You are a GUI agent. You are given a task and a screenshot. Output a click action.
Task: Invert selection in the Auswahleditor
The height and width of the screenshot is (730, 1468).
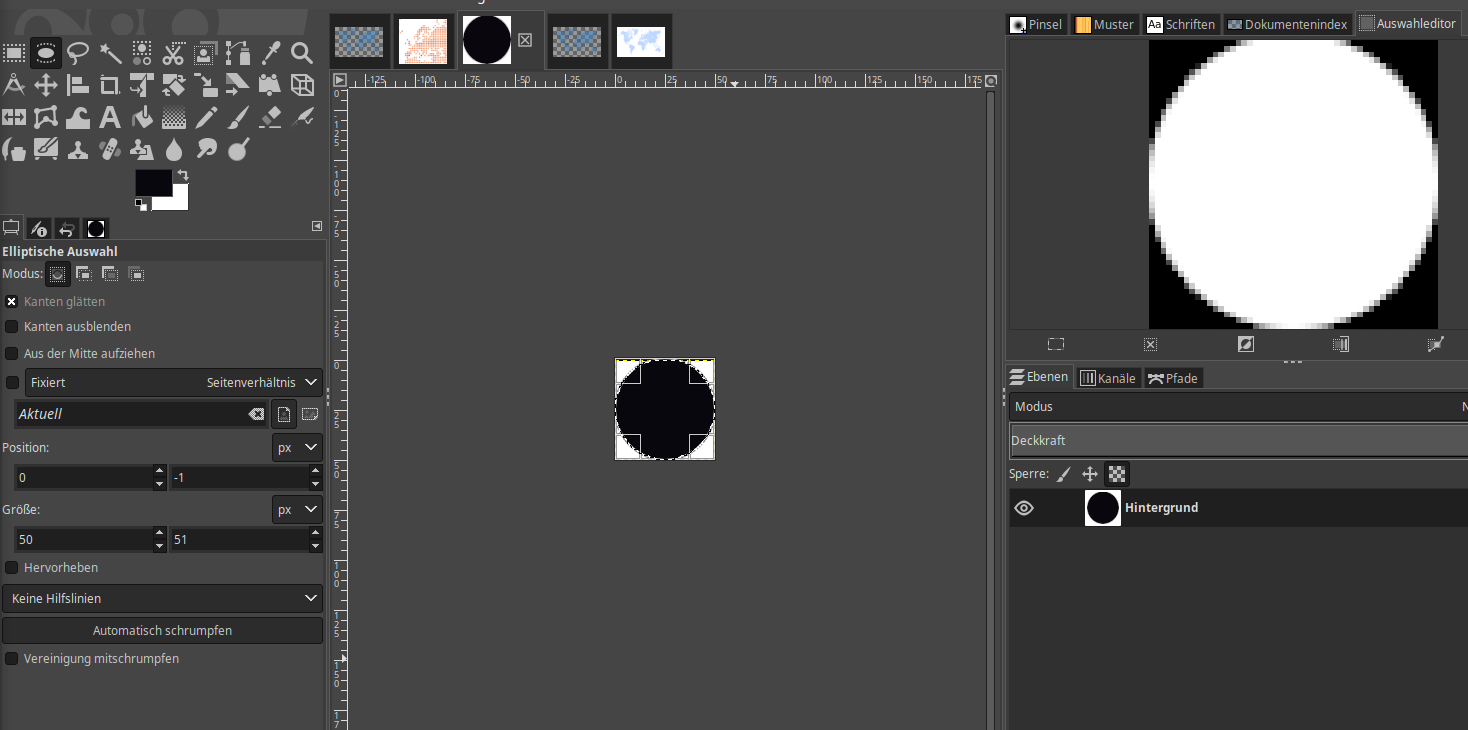[1245, 344]
